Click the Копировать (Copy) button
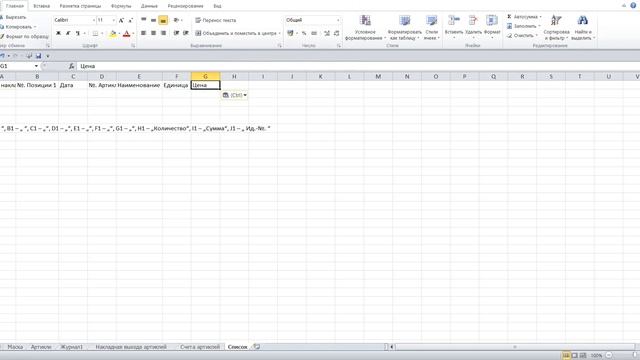 (x=16, y=27)
